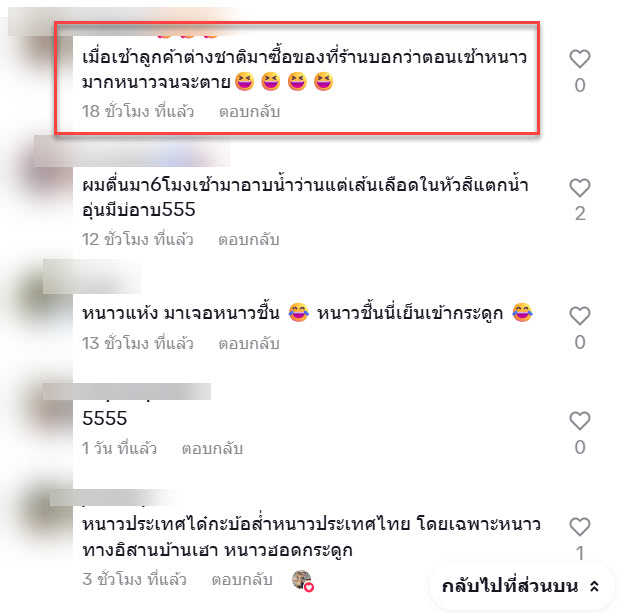
Task: Reply to the 18-hour-old comment
Action: [x=250, y=111]
